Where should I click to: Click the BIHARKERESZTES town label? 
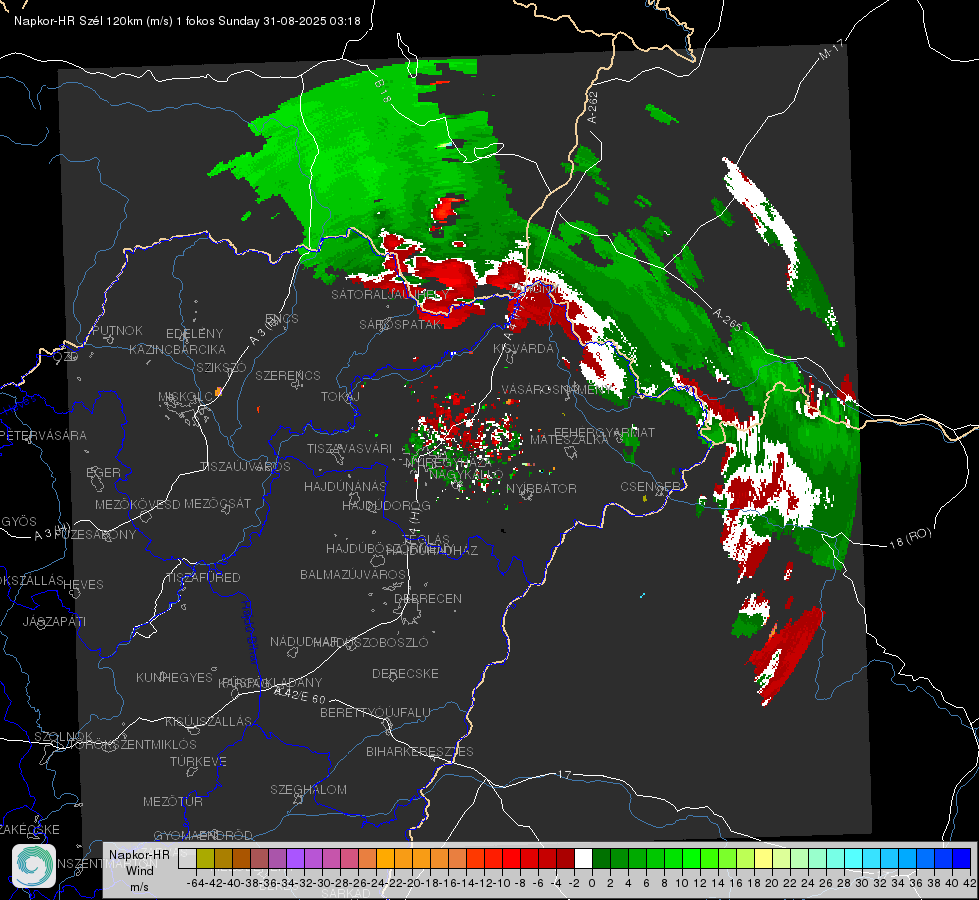click(x=420, y=751)
